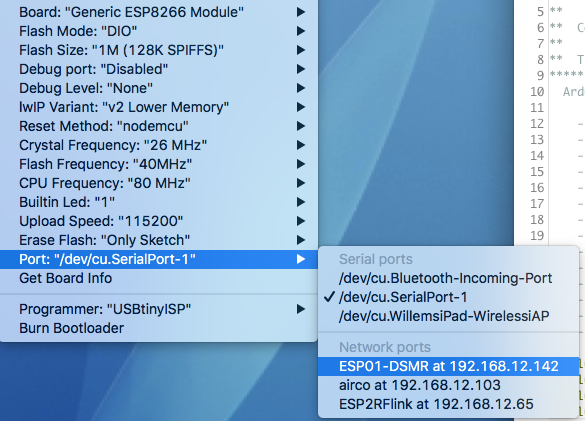Open the Reset Method "nodemcu" submenu

[159, 126]
